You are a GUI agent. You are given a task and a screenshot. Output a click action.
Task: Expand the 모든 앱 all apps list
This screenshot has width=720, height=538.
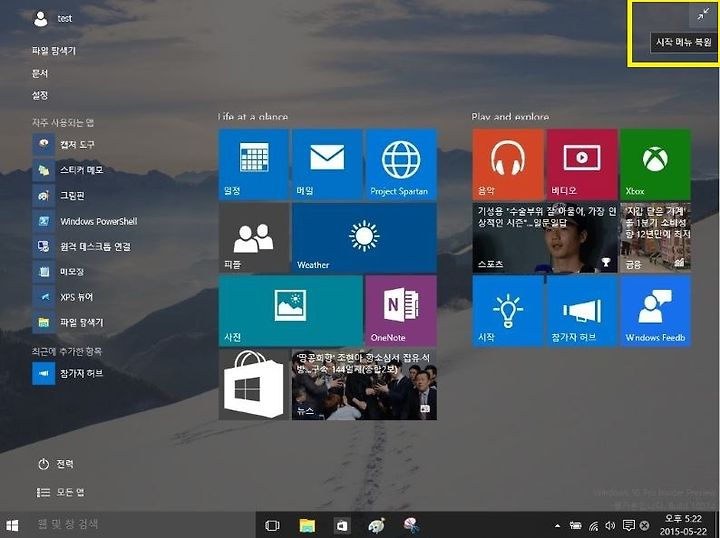tap(61, 492)
